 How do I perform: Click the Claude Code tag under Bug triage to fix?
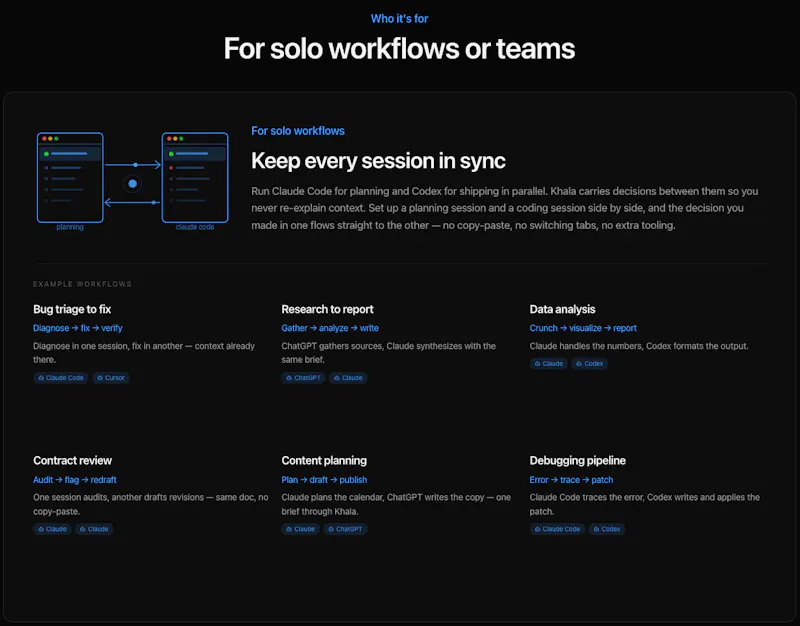tap(61, 378)
